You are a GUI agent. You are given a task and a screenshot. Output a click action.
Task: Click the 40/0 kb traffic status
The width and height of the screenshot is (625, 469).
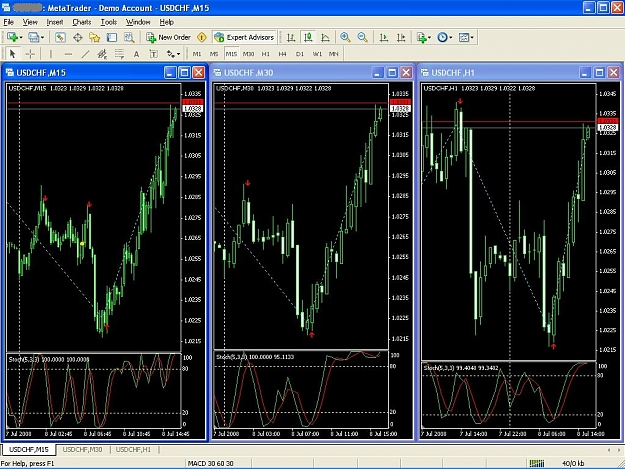[573, 463]
